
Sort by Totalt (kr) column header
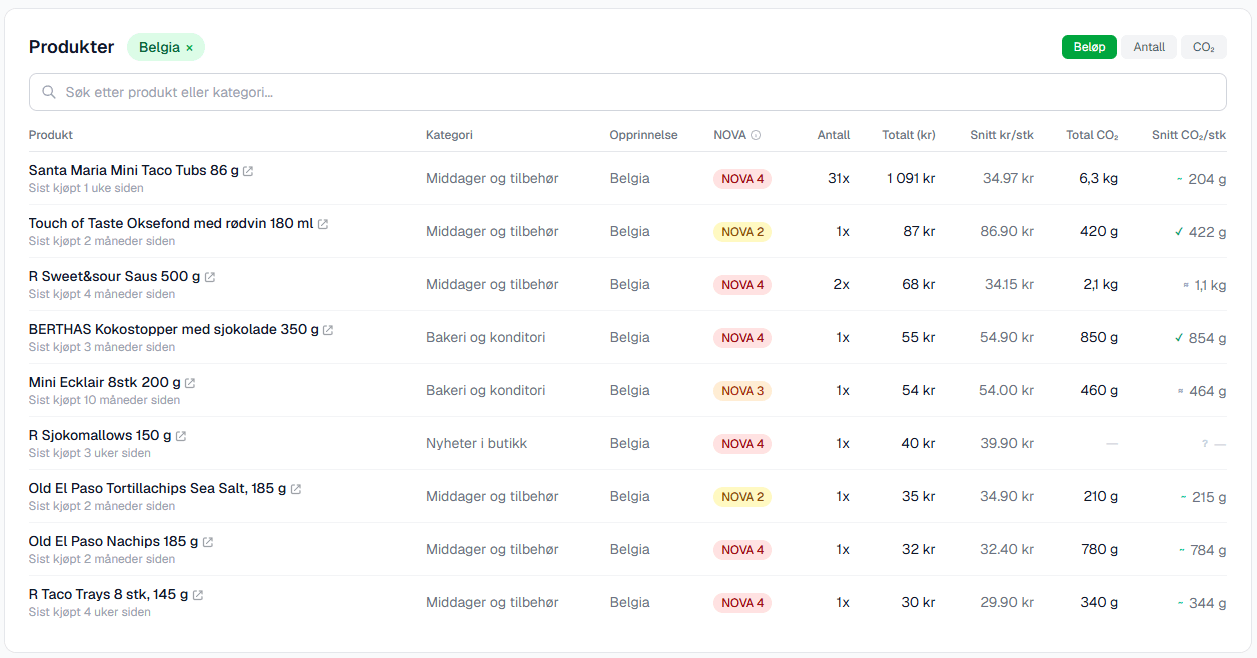coord(908,135)
